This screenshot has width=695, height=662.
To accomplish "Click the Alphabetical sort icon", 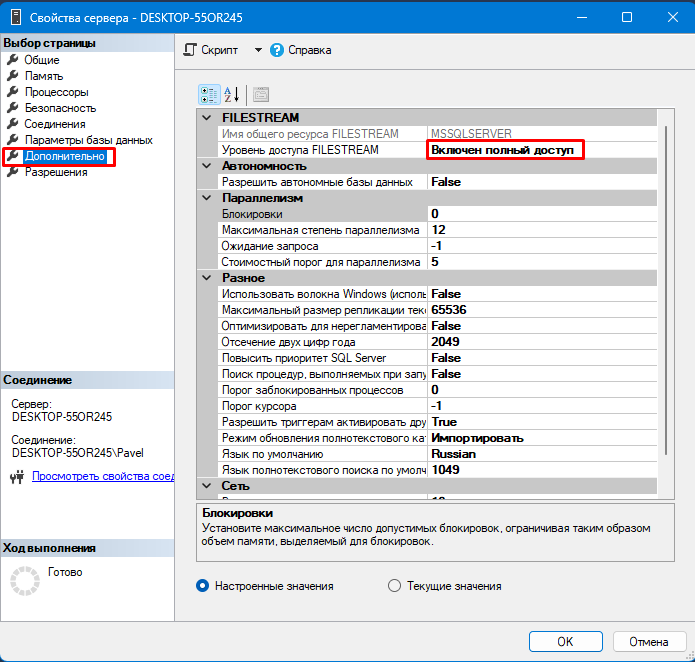I will pyautogui.click(x=232, y=95).
